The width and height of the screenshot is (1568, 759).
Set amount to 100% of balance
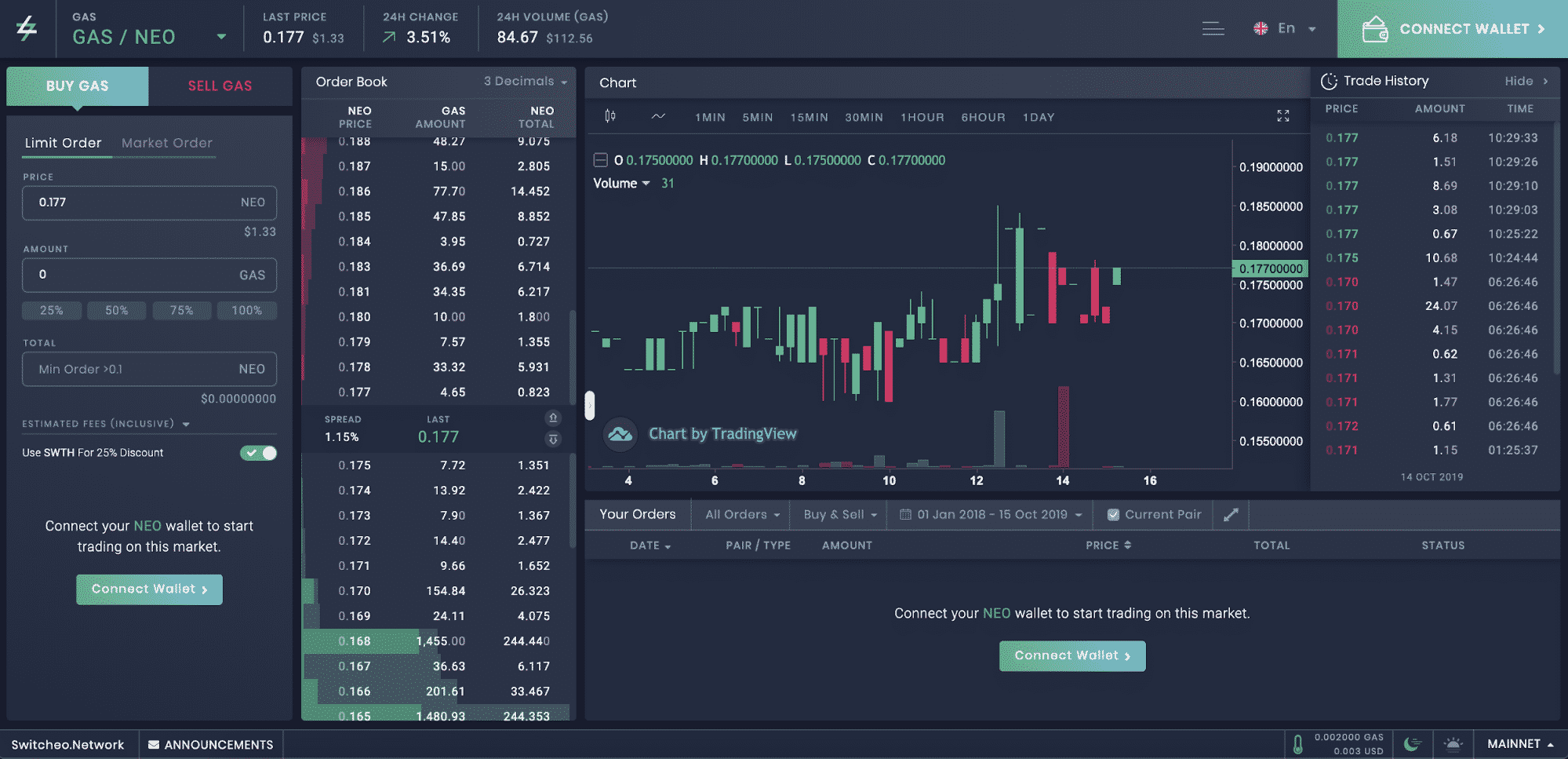(247, 311)
